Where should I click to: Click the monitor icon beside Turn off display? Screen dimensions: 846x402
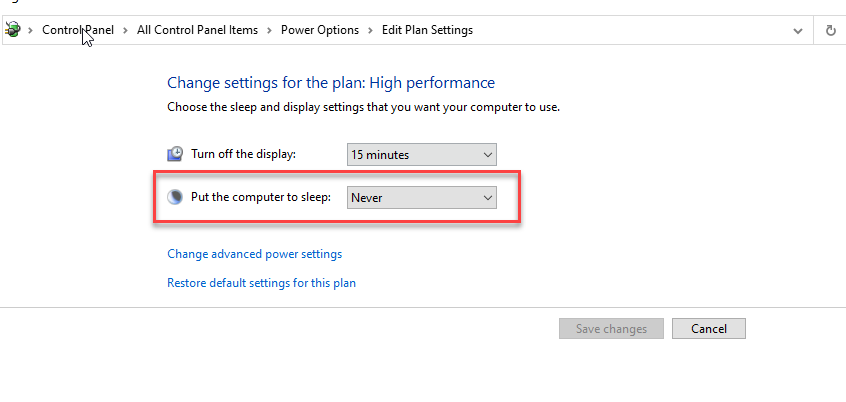tap(175, 154)
